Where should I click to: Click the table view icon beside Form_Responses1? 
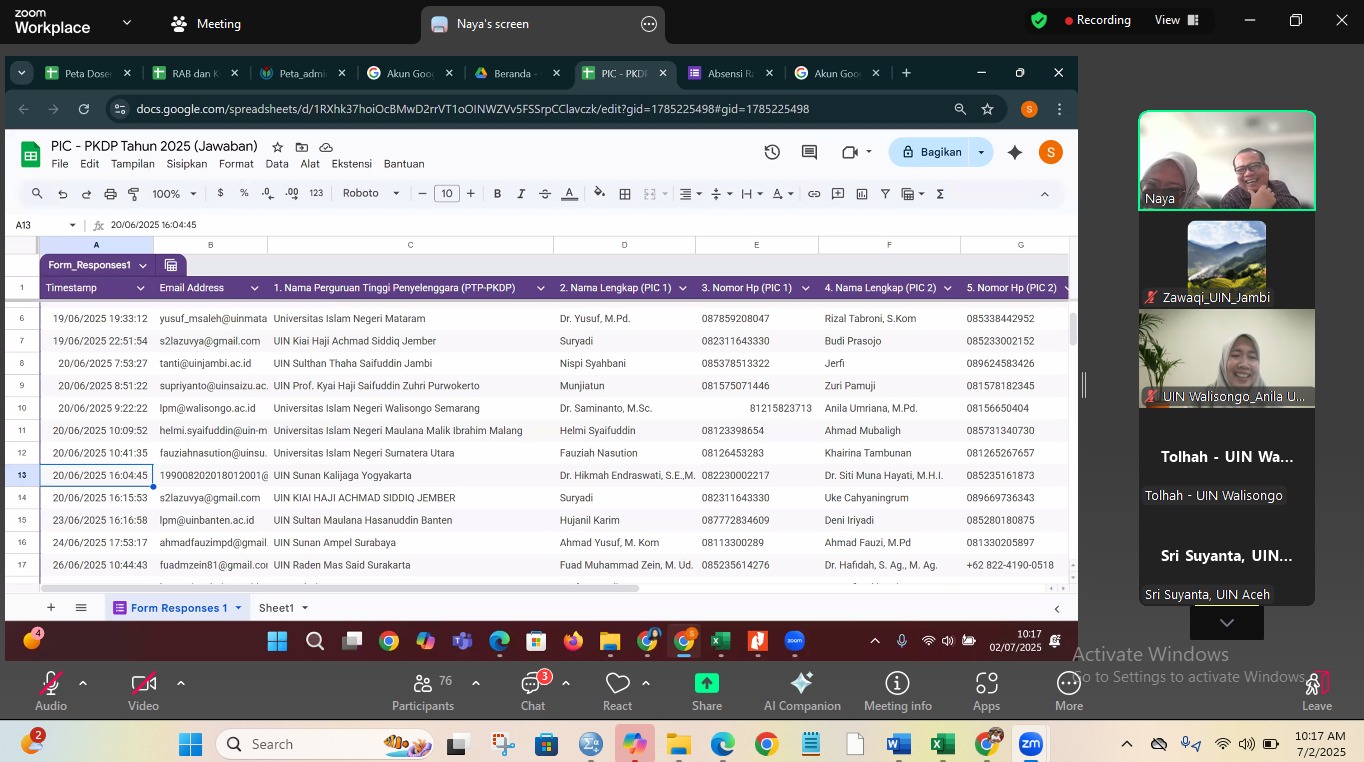click(171, 265)
